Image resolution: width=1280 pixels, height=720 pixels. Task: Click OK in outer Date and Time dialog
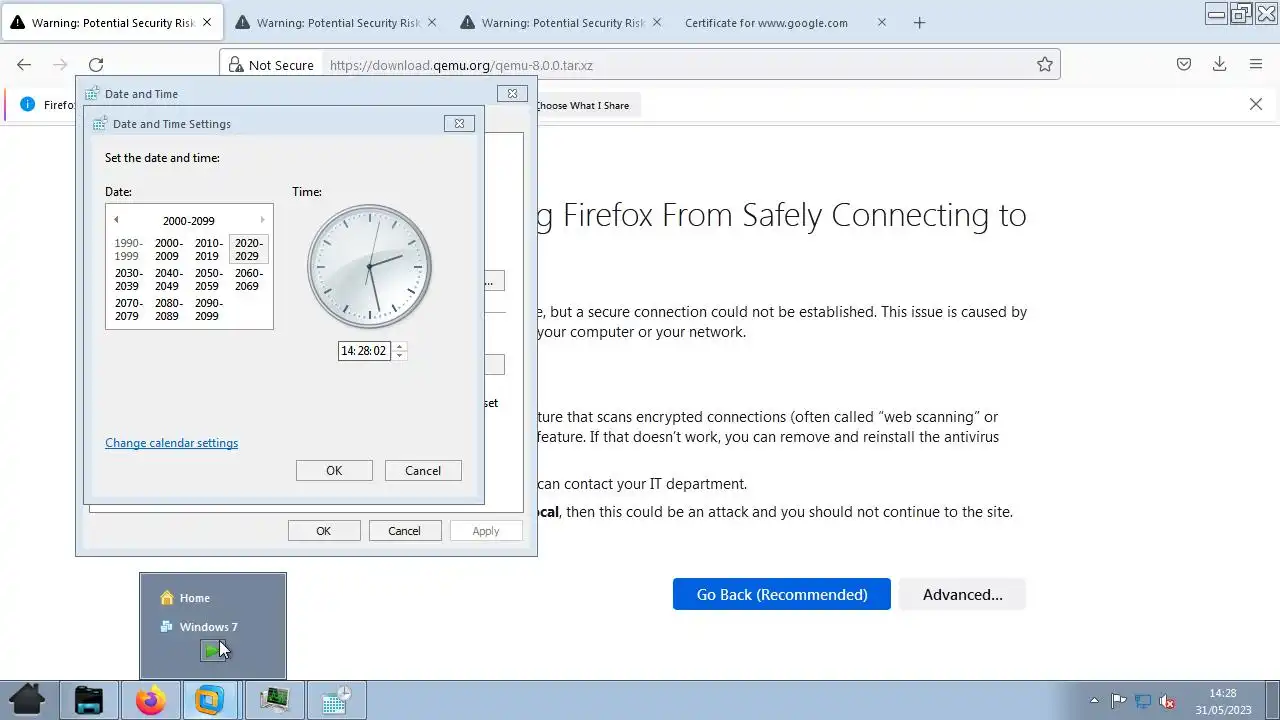click(323, 531)
